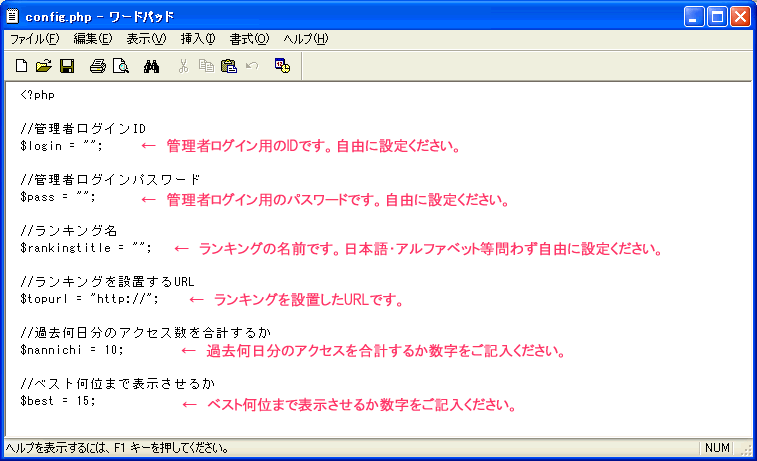Click the //管理者ログインパスワード comment line

[x=110, y=180]
